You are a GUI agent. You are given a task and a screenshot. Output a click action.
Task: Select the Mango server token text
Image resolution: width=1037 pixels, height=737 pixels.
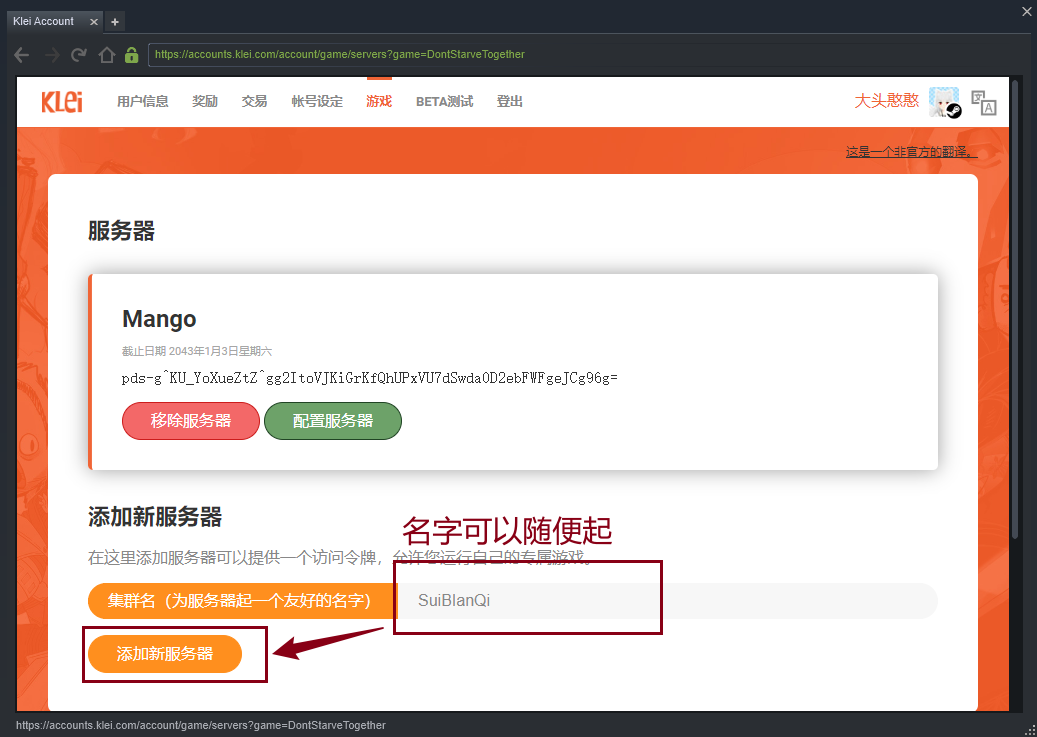(x=369, y=378)
